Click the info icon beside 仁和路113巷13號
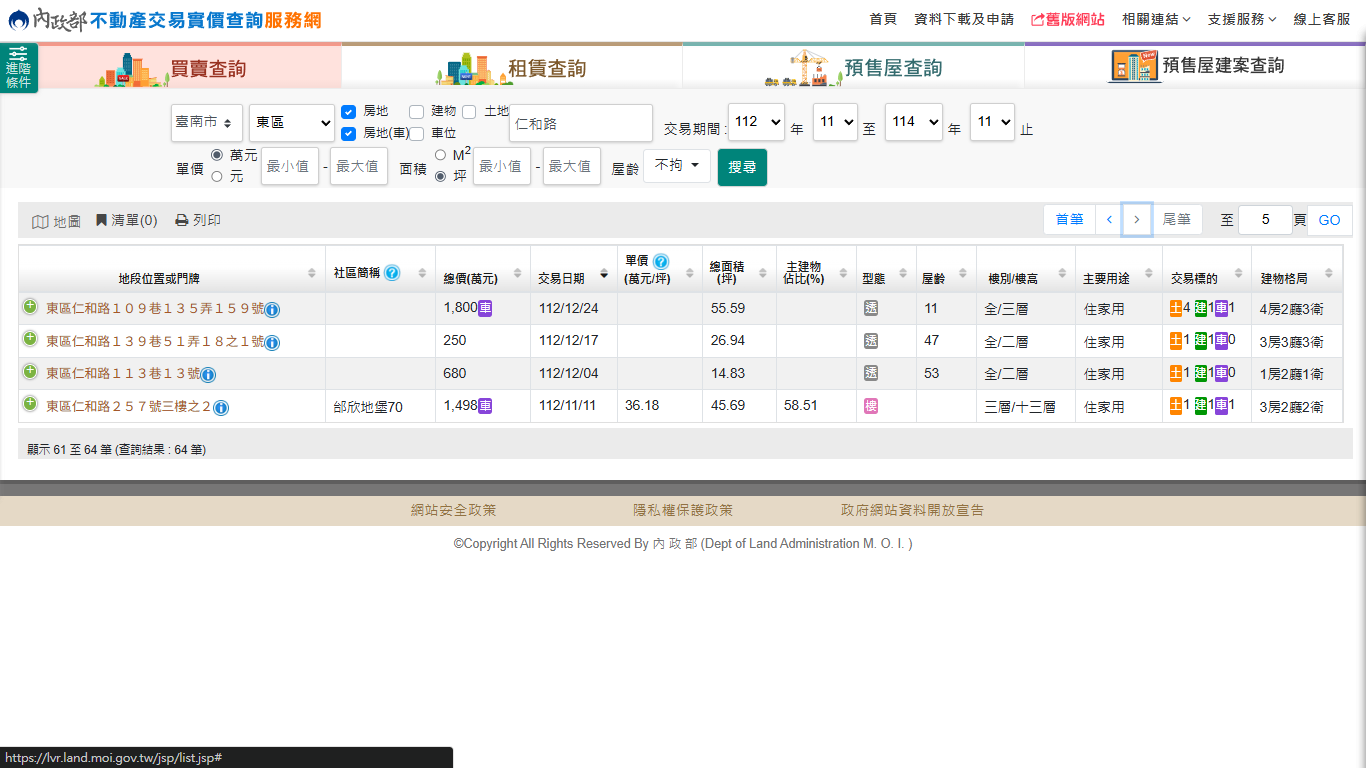Viewport: 1366px width, 768px height. [208, 375]
